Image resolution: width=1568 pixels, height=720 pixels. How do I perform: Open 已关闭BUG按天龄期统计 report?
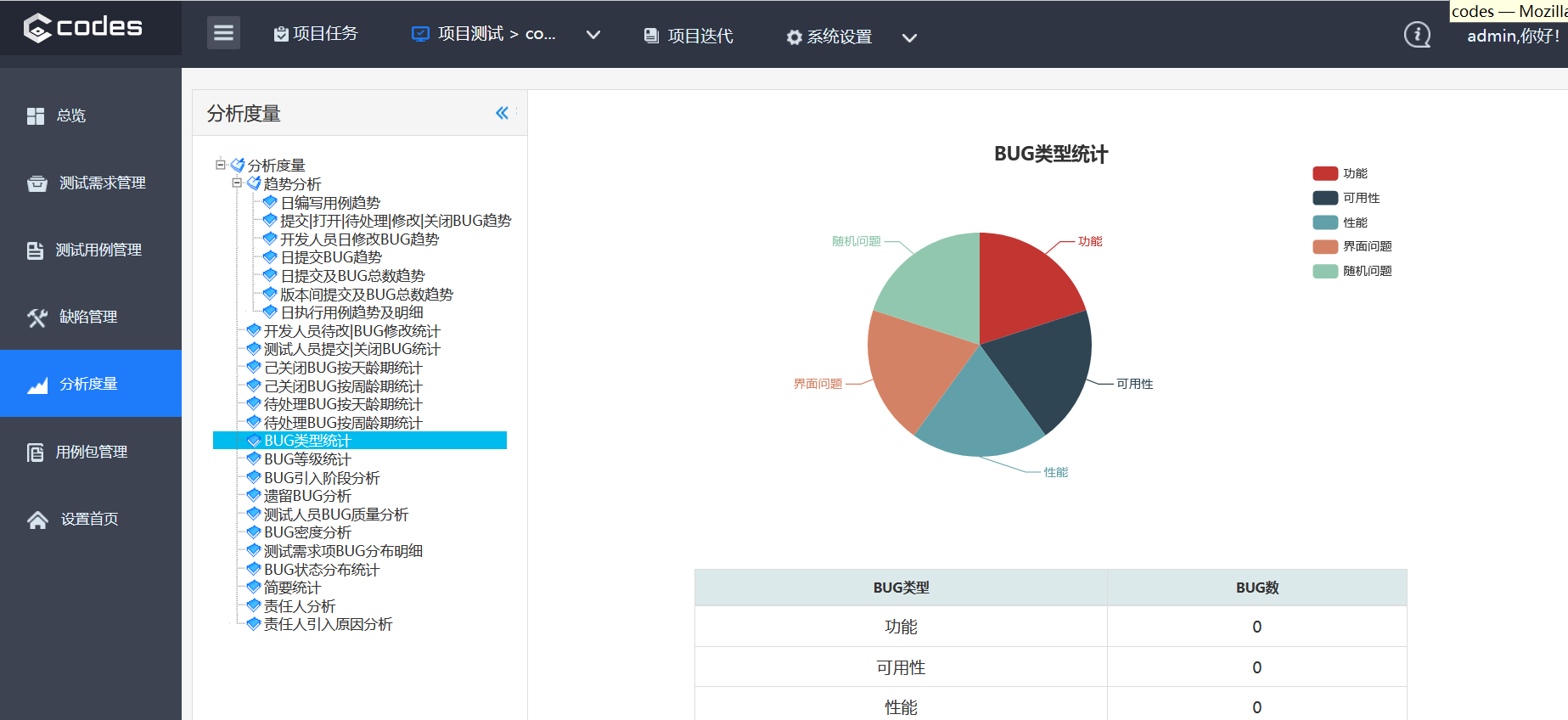coord(343,368)
